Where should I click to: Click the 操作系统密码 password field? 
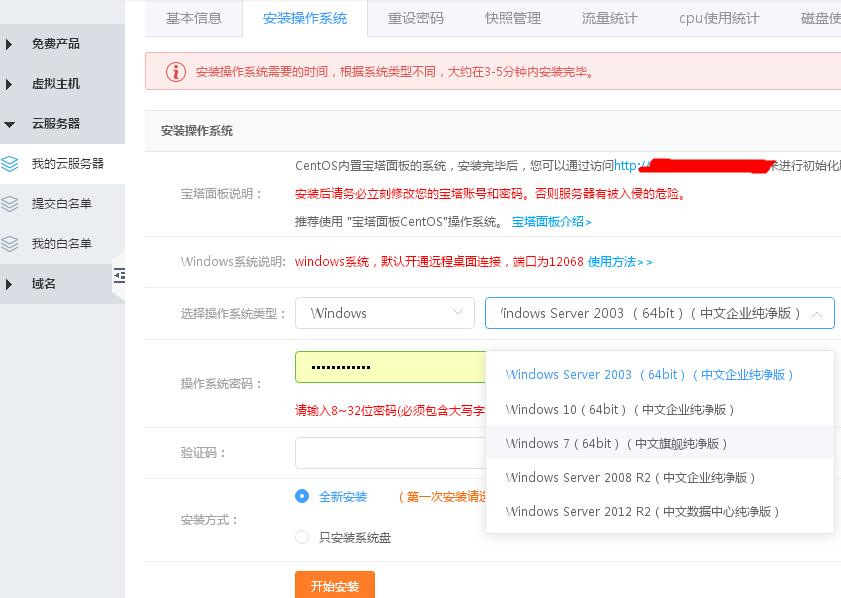coord(390,367)
